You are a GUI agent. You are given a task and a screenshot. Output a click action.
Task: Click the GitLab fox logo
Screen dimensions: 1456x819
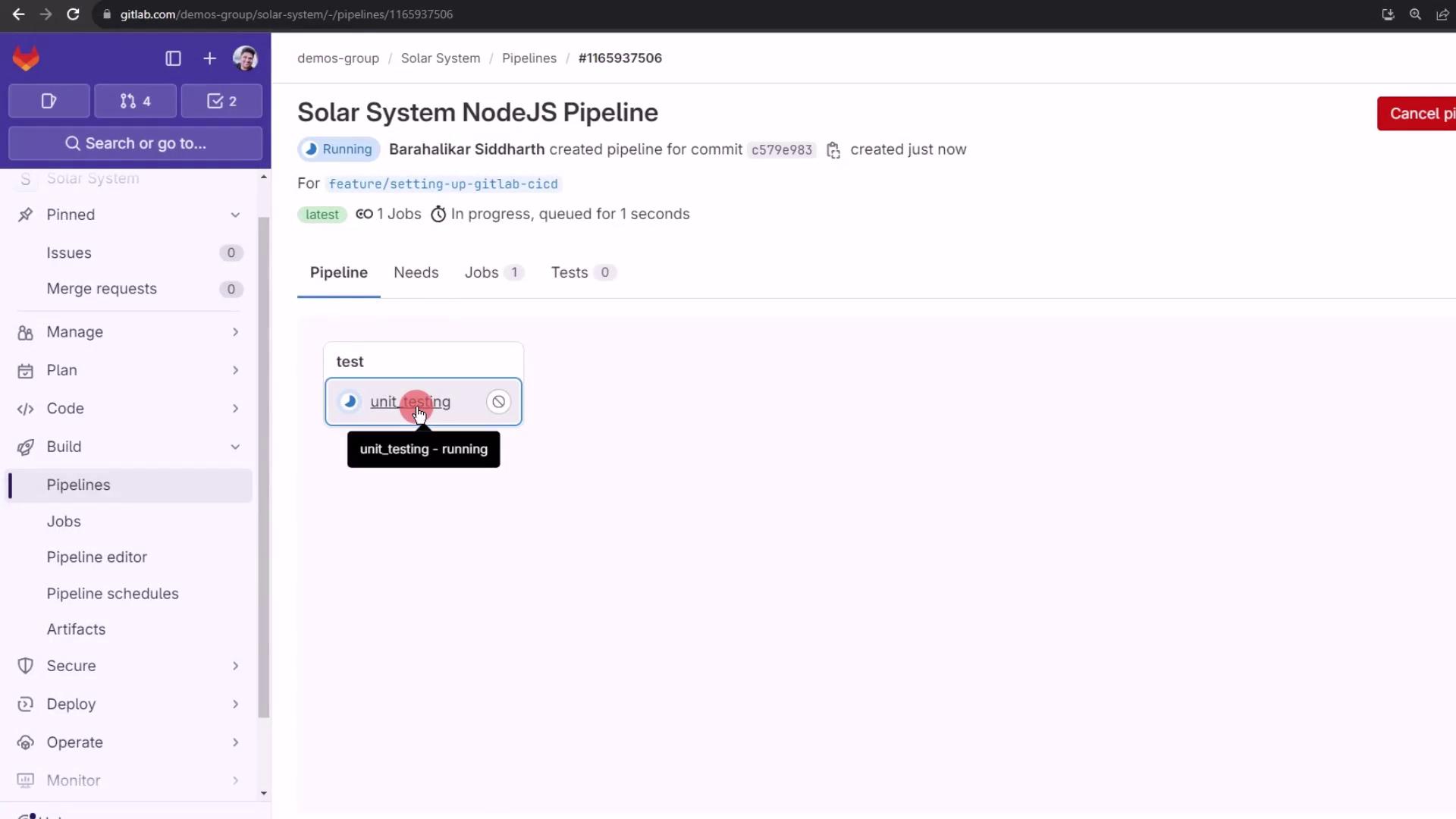[26, 58]
